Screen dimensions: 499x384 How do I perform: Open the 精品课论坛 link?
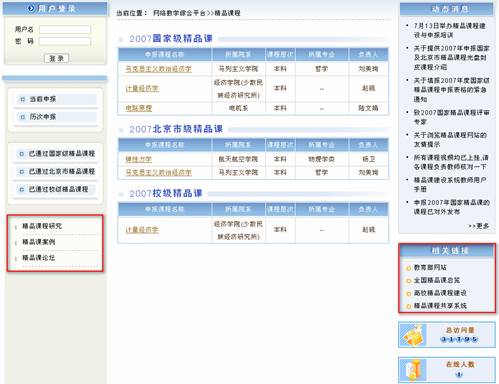(39, 258)
